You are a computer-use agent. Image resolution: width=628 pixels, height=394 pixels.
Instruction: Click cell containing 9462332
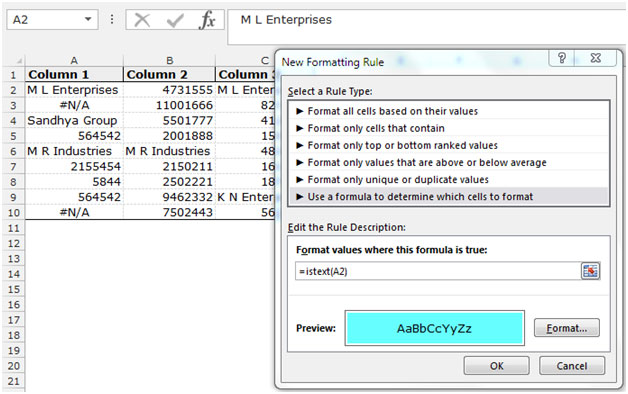click(x=169, y=197)
